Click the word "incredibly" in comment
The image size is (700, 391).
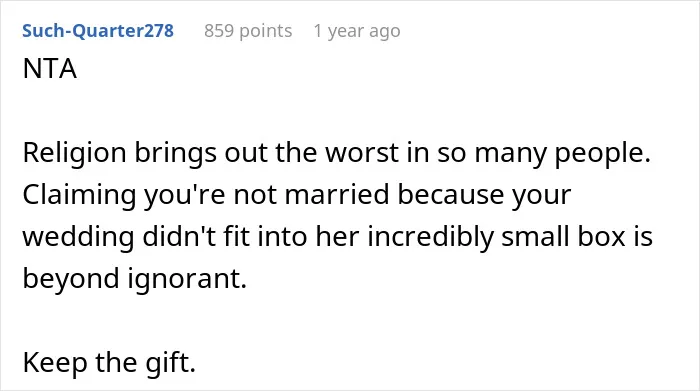click(x=431, y=237)
